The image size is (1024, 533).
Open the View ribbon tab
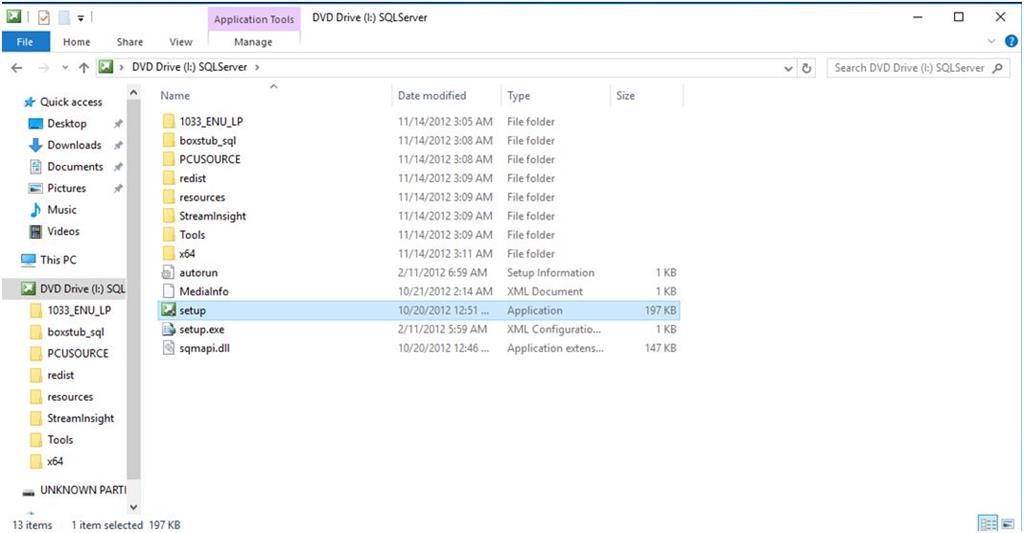pyautogui.click(x=181, y=42)
